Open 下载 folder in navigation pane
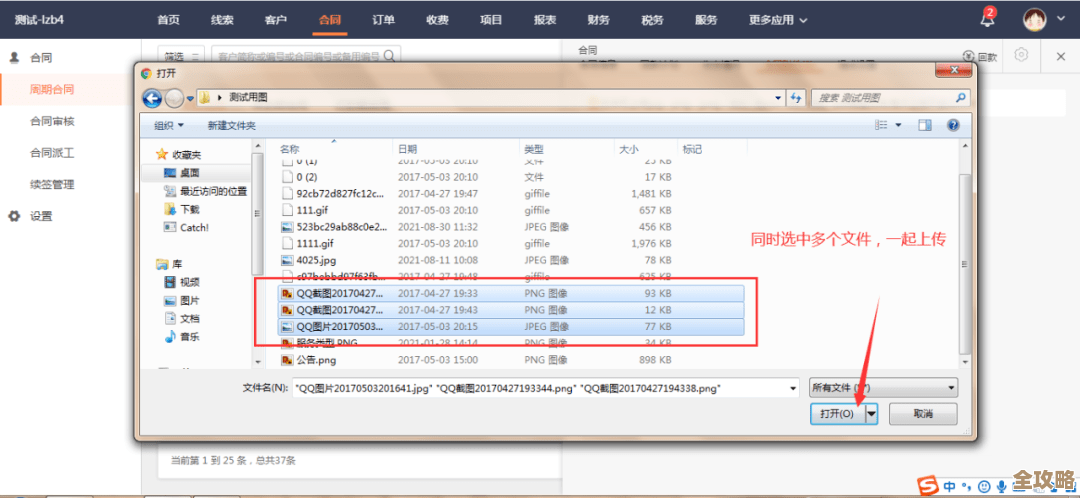Screen dimensions: 1080x498 183,209
